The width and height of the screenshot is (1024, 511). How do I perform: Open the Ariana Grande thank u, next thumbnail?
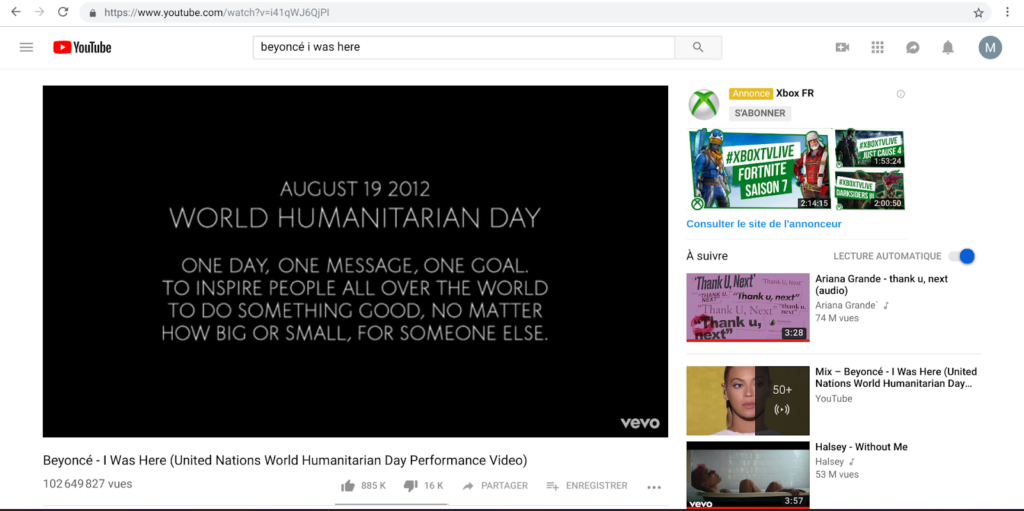[x=748, y=307]
